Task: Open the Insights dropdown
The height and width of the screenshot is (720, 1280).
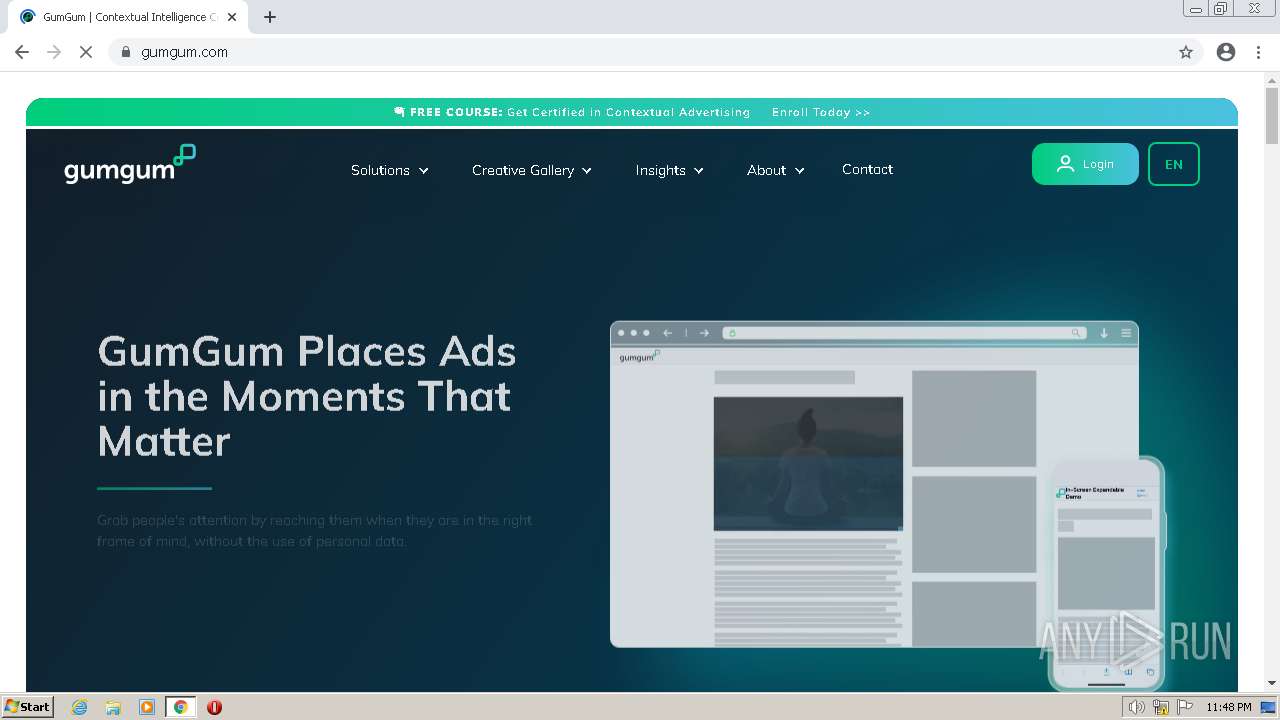Action: tap(670, 170)
